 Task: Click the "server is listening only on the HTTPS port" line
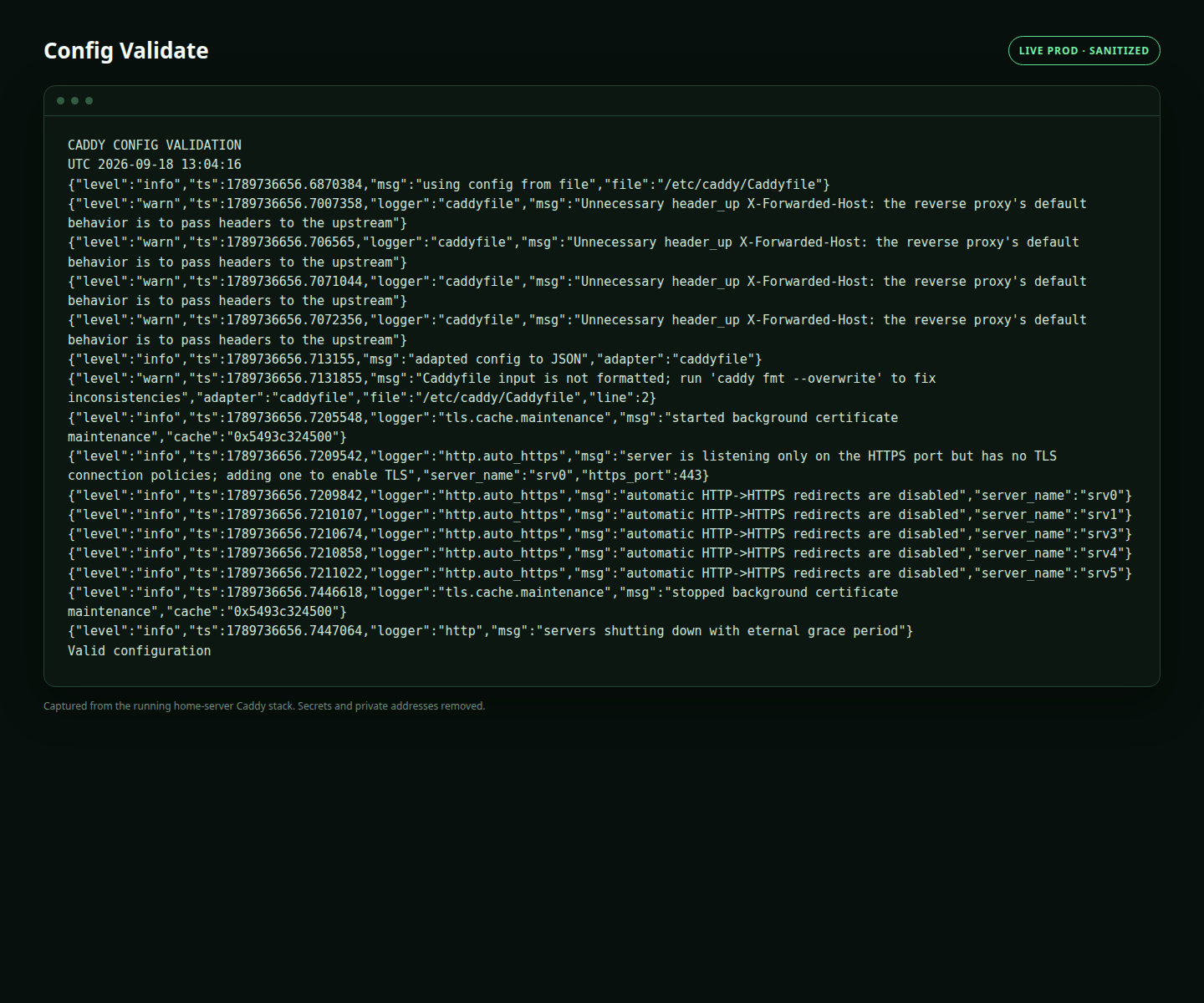pyautogui.click(x=562, y=466)
